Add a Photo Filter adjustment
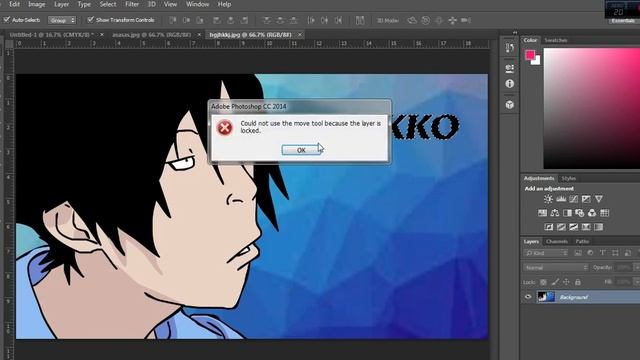Screen dimensions: 640x360 tap(580, 213)
